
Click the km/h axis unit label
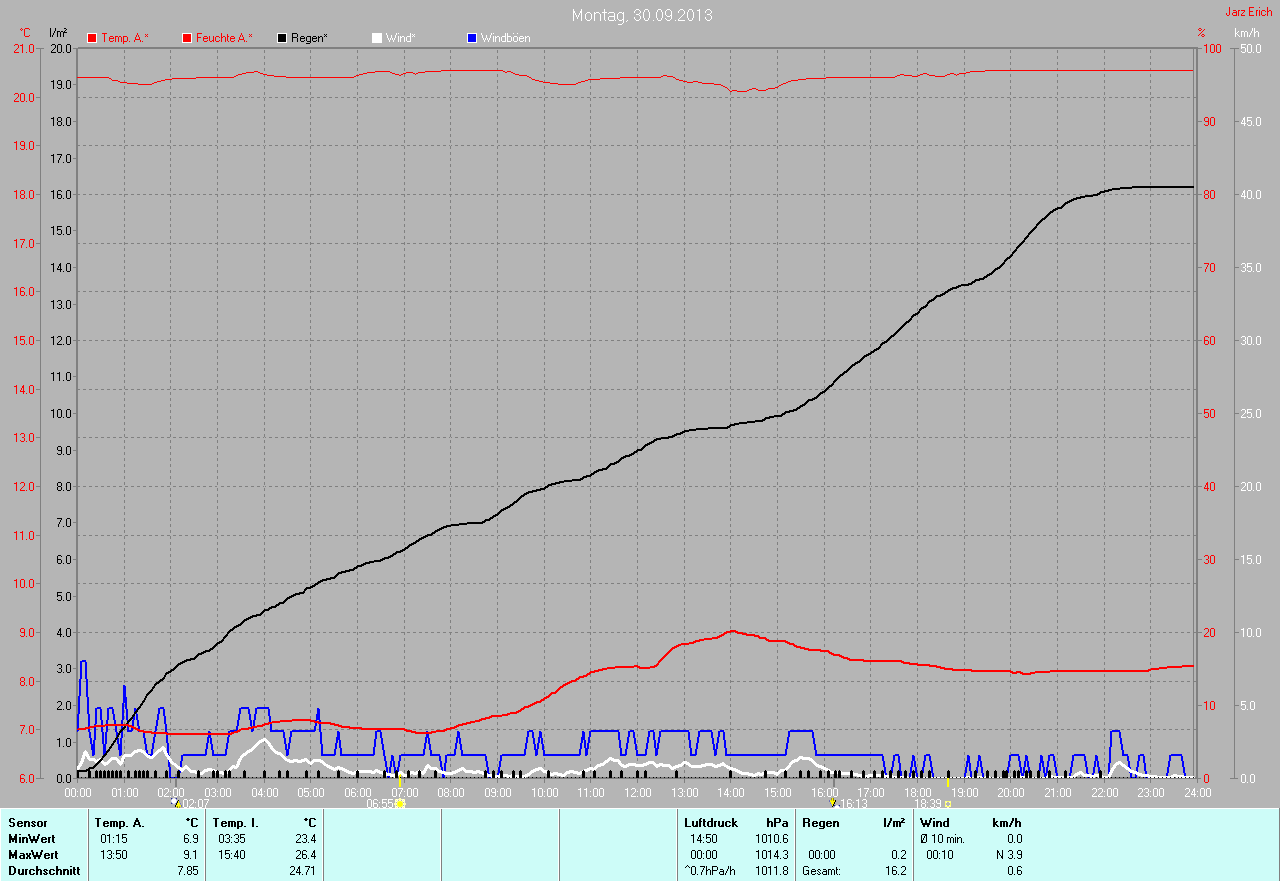tap(1246, 33)
